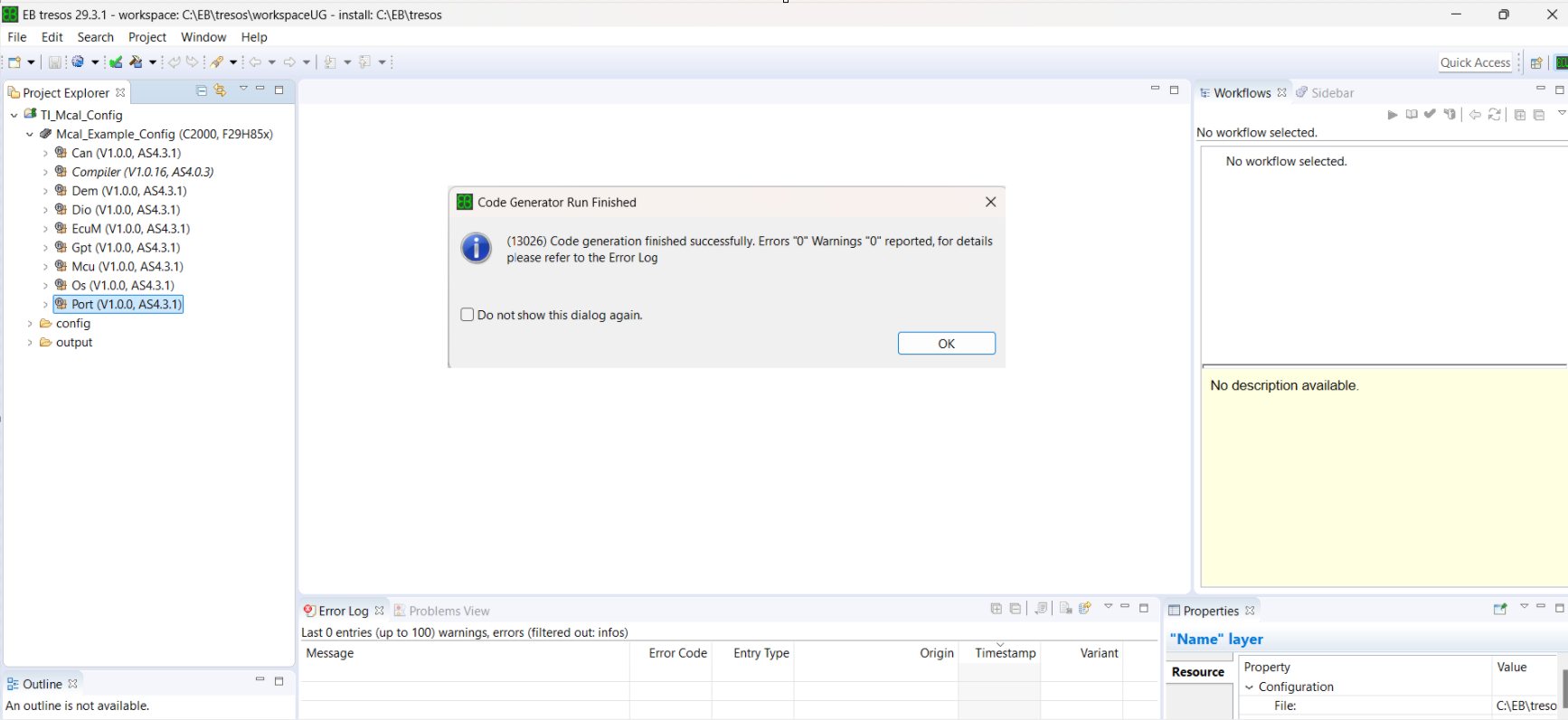
Task: Select the Port module in tree
Action: [x=126, y=305]
